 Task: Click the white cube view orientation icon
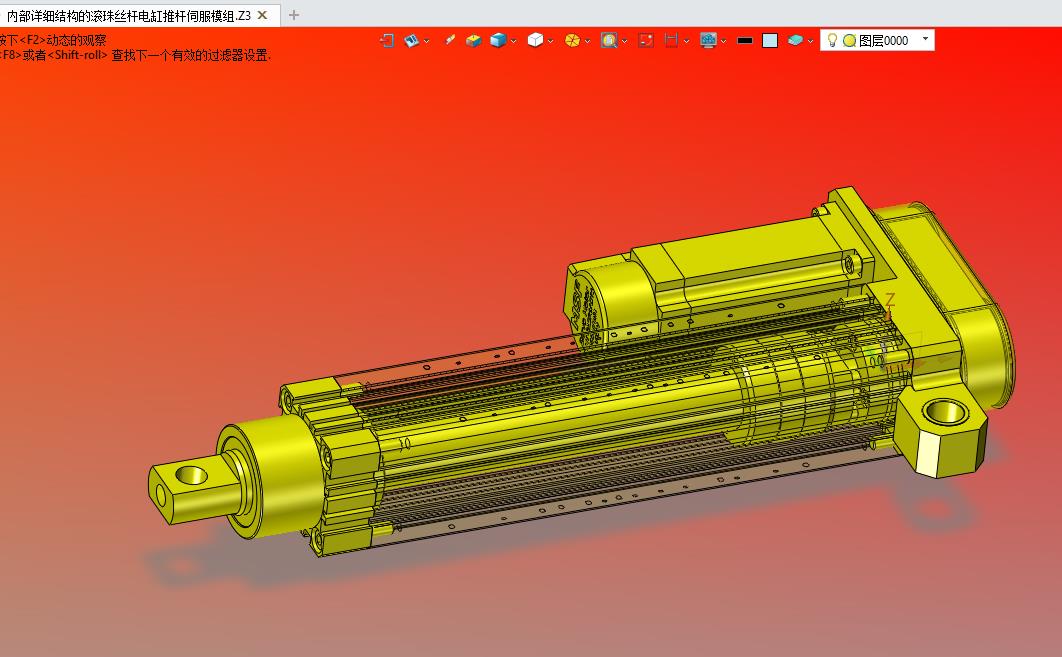click(x=534, y=41)
